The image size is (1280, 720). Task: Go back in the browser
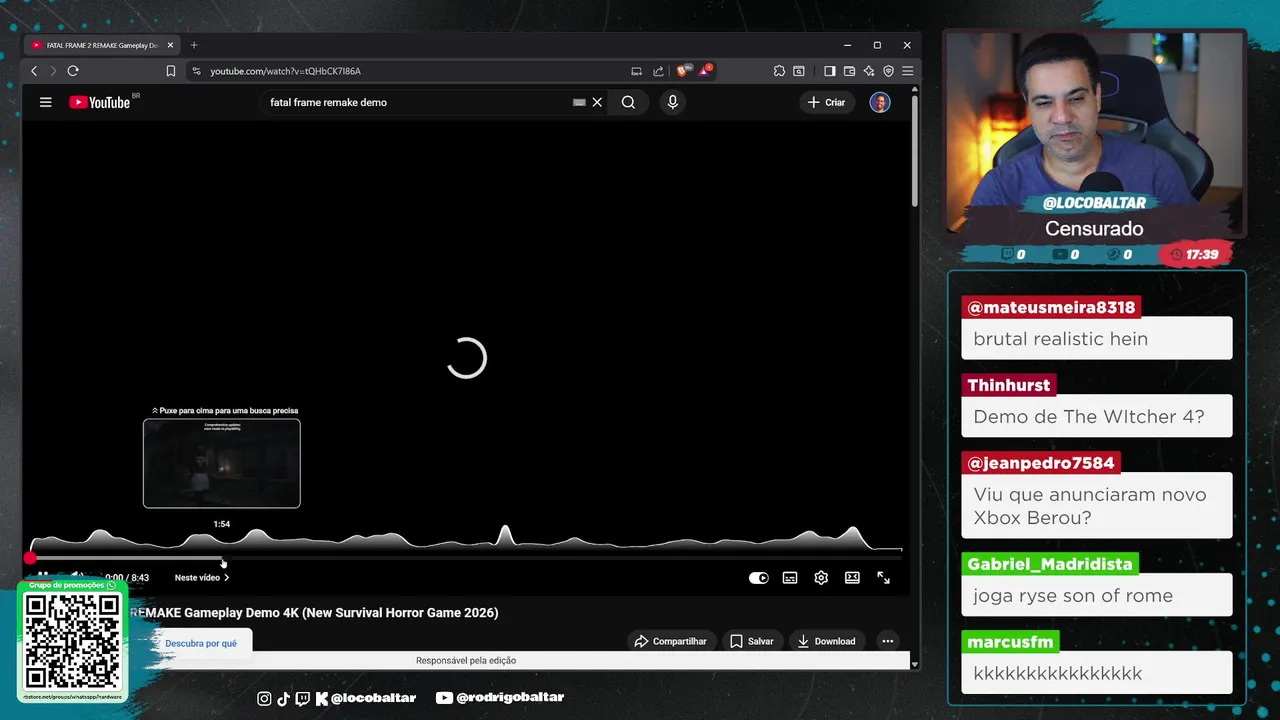pos(34,71)
